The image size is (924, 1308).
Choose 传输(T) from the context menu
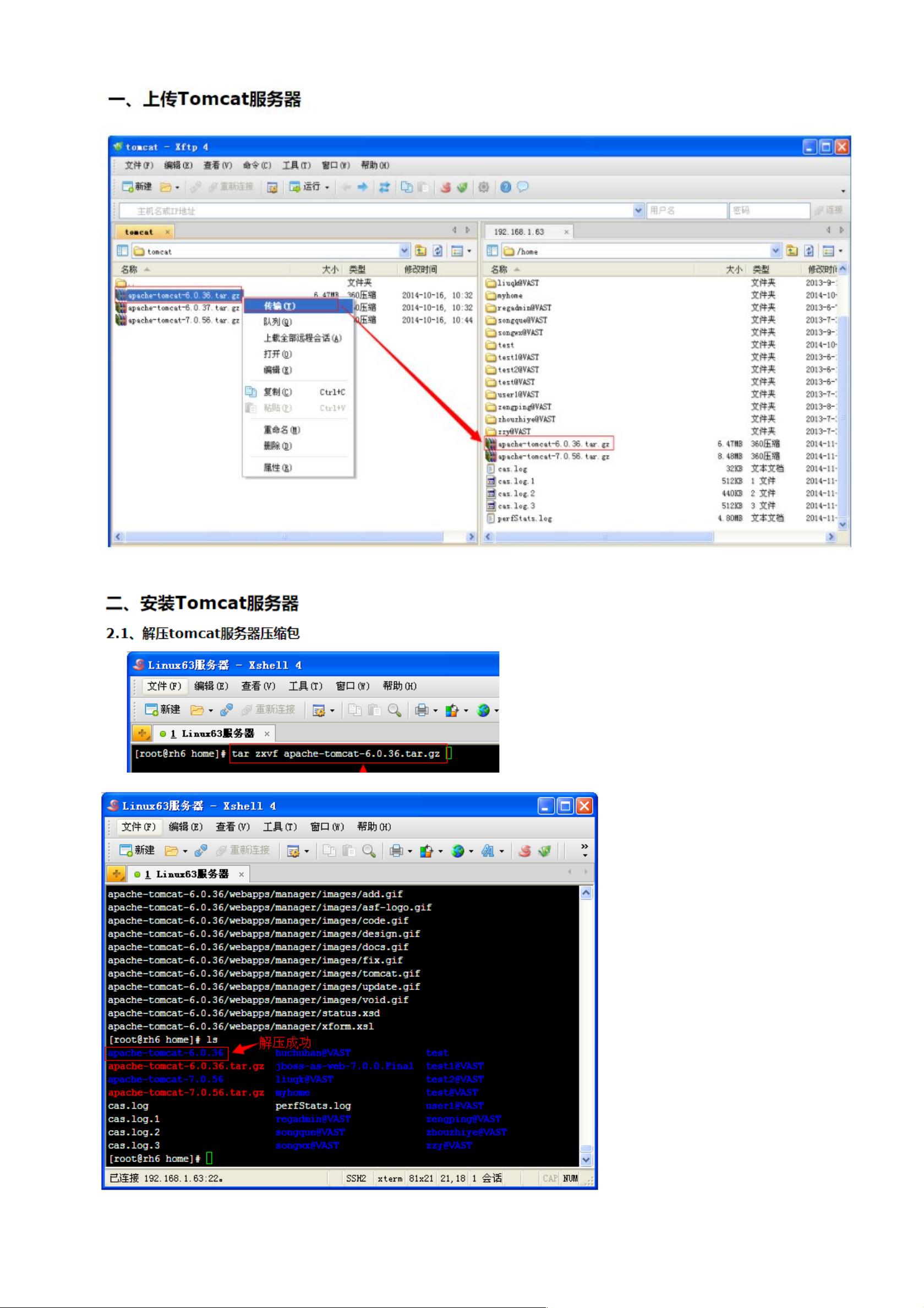coord(279,306)
